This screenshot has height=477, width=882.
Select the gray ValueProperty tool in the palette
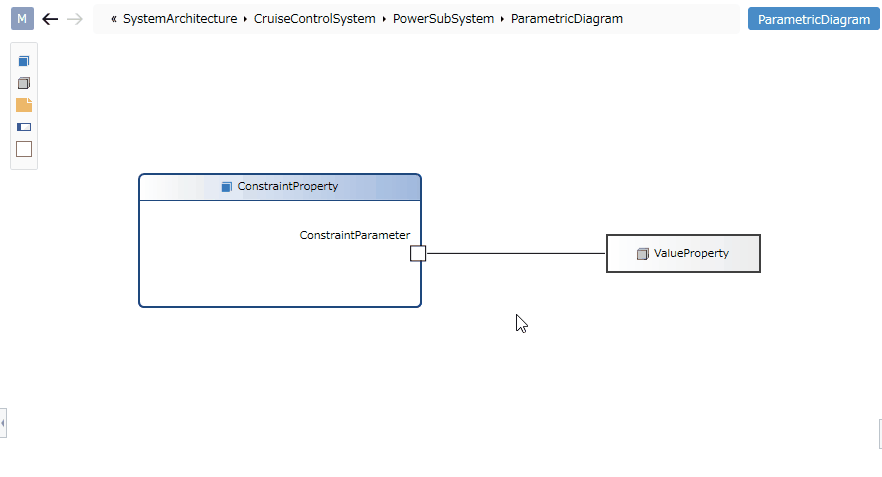[24, 83]
